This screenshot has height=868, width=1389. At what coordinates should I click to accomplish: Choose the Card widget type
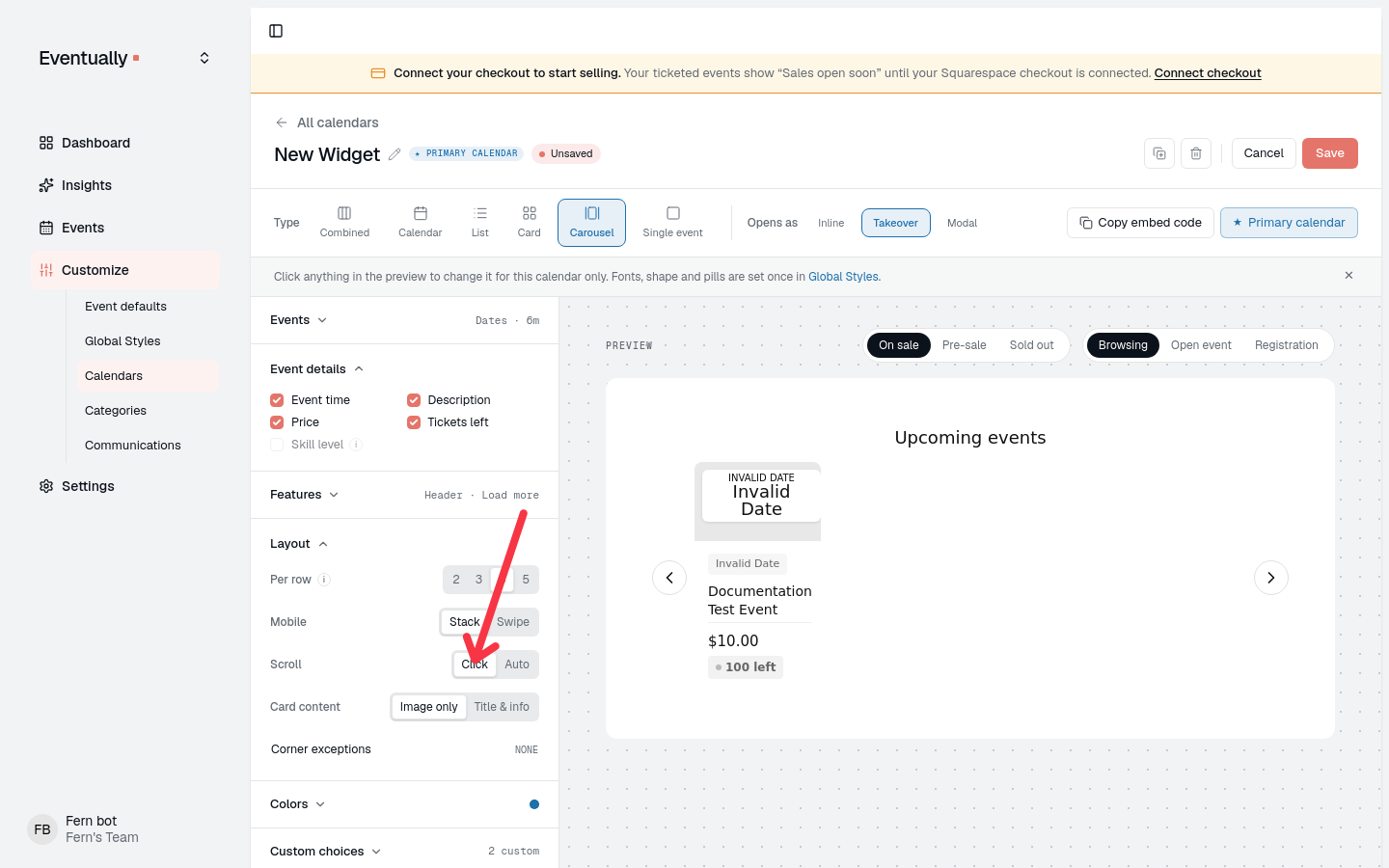tap(530, 223)
